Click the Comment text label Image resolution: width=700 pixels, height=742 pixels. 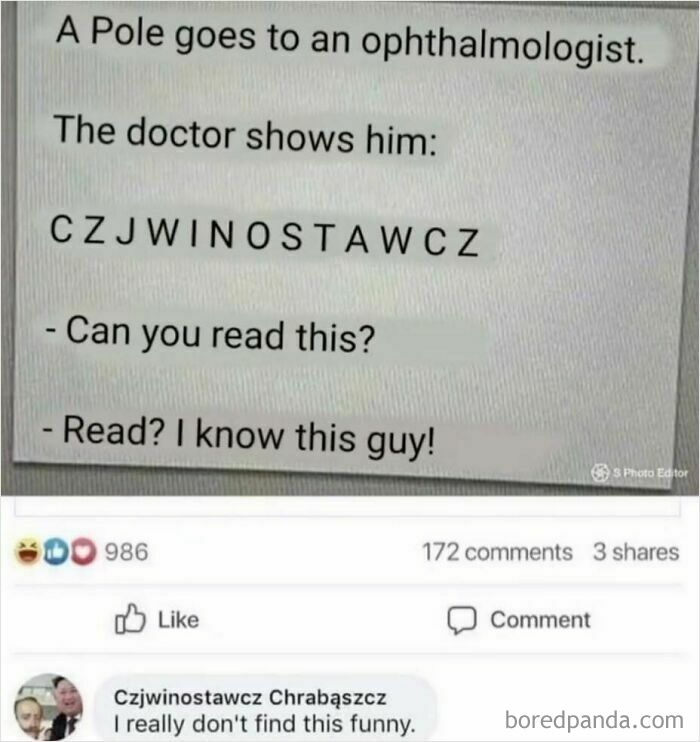[540, 620]
